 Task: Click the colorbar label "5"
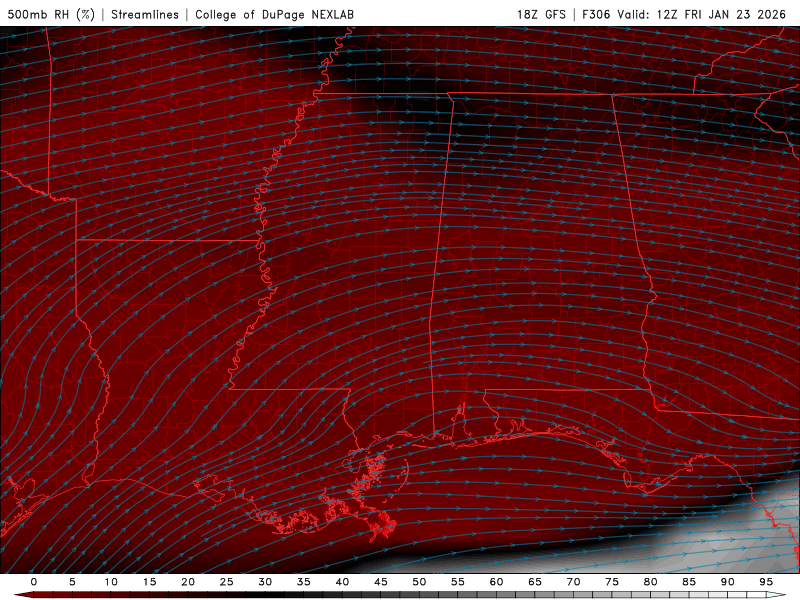(x=72, y=582)
